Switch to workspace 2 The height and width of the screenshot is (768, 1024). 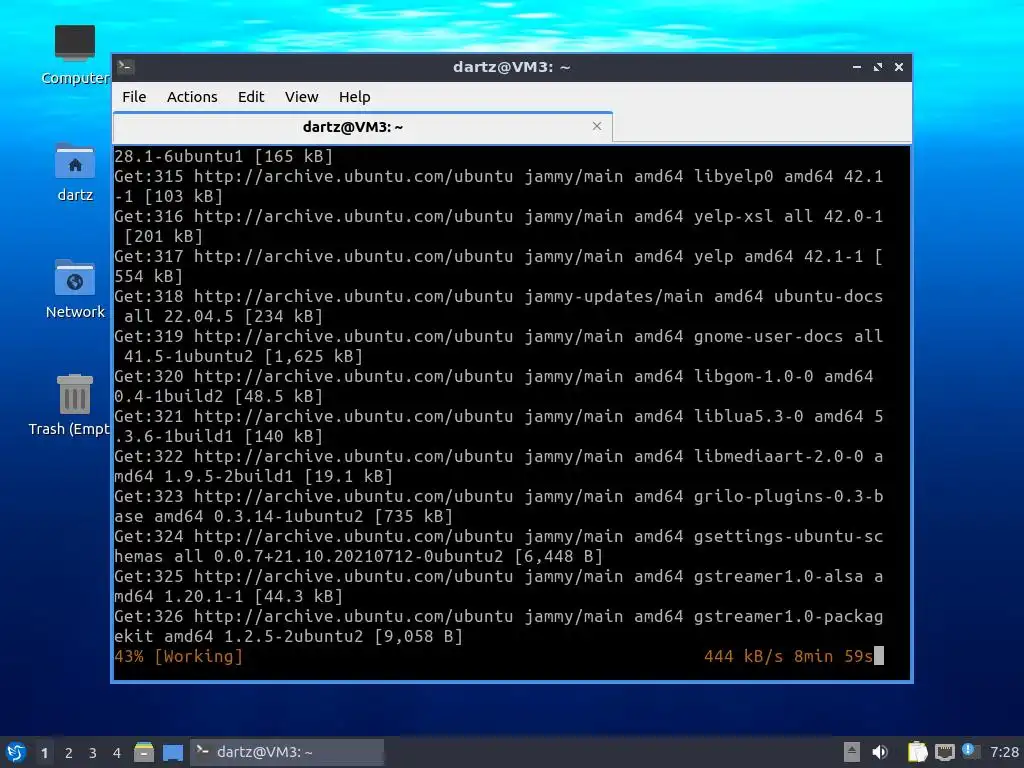coord(69,753)
